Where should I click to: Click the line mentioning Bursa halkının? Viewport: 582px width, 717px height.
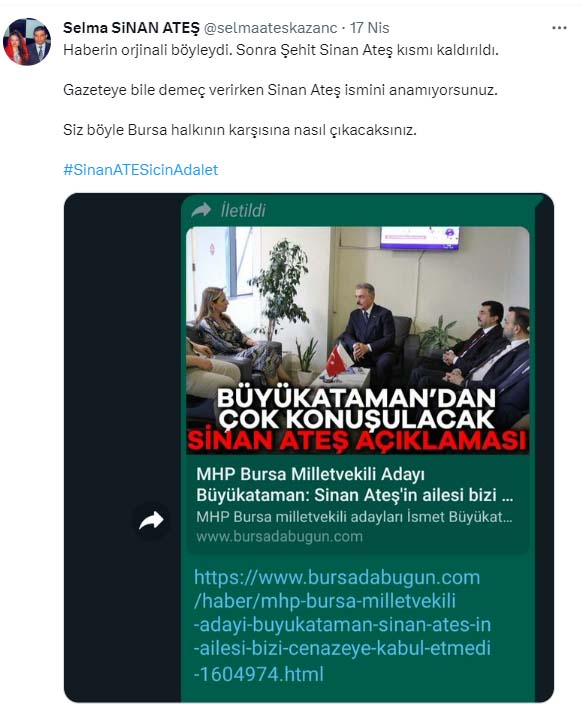pos(240,130)
